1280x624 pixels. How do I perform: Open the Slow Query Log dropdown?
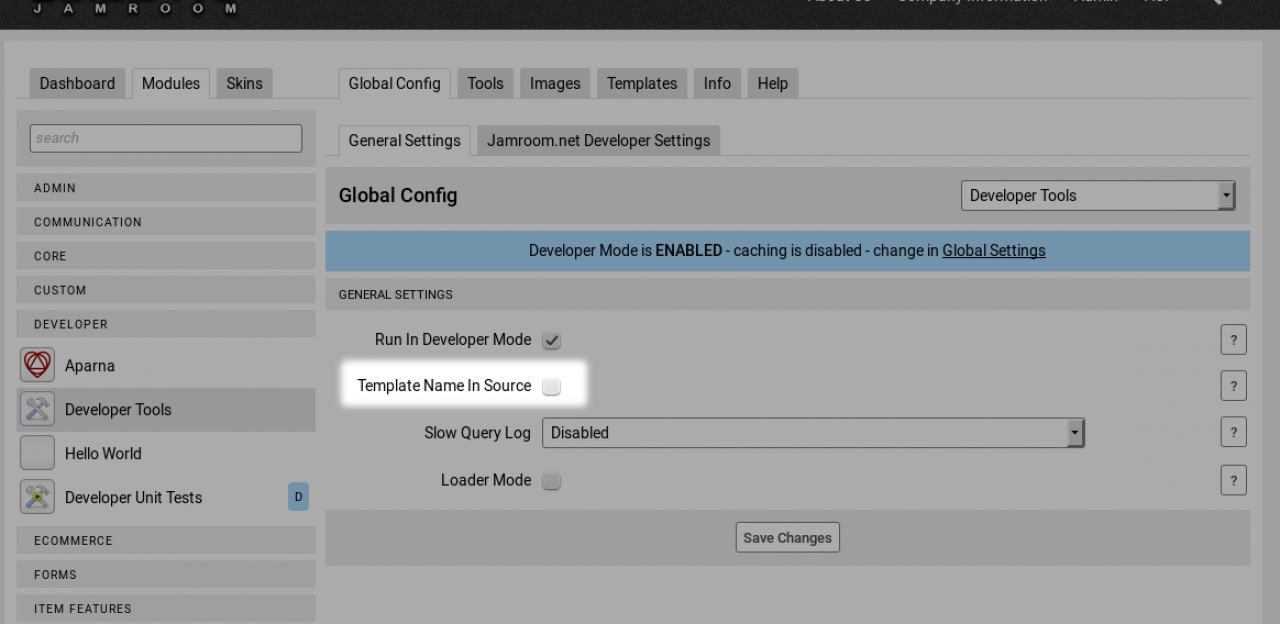pyautogui.click(x=812, y=433)
